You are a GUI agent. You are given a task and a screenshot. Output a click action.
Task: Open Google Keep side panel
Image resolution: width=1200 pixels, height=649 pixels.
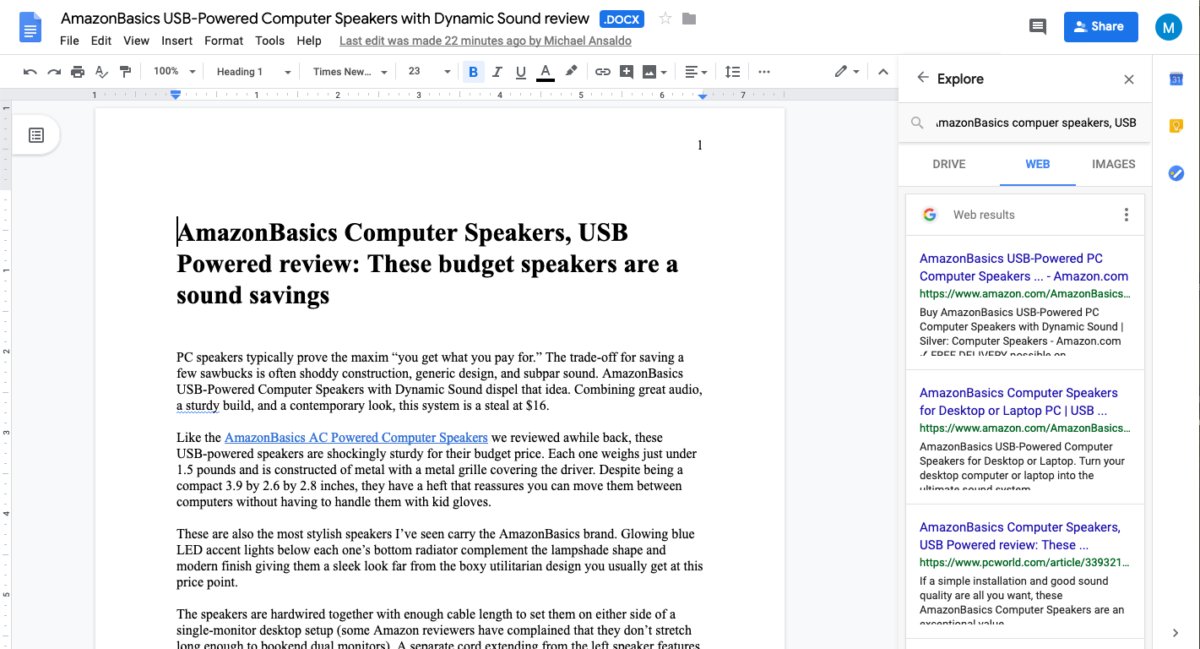(1176, 126)
